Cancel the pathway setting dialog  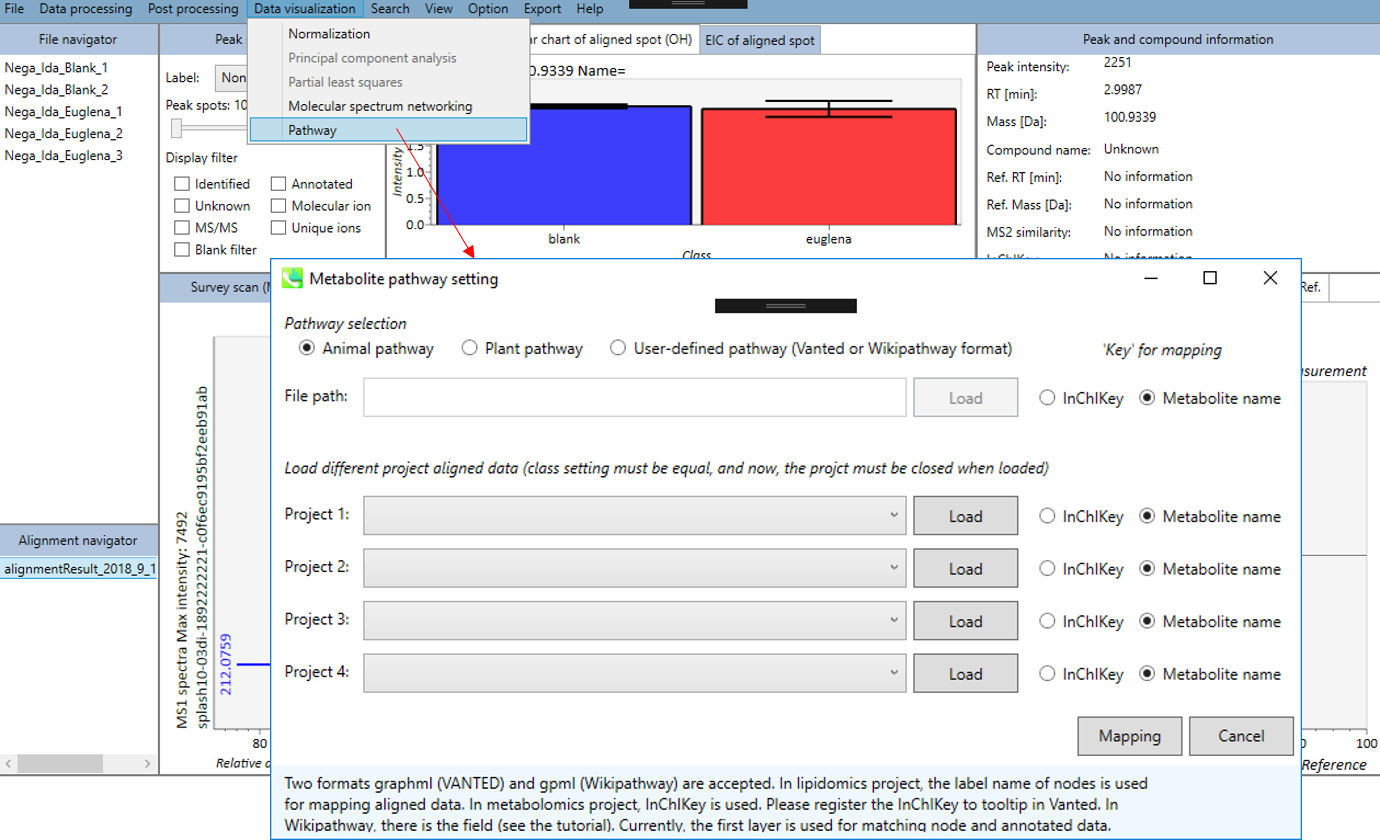pyautogui.click(x=1241, y=736)
